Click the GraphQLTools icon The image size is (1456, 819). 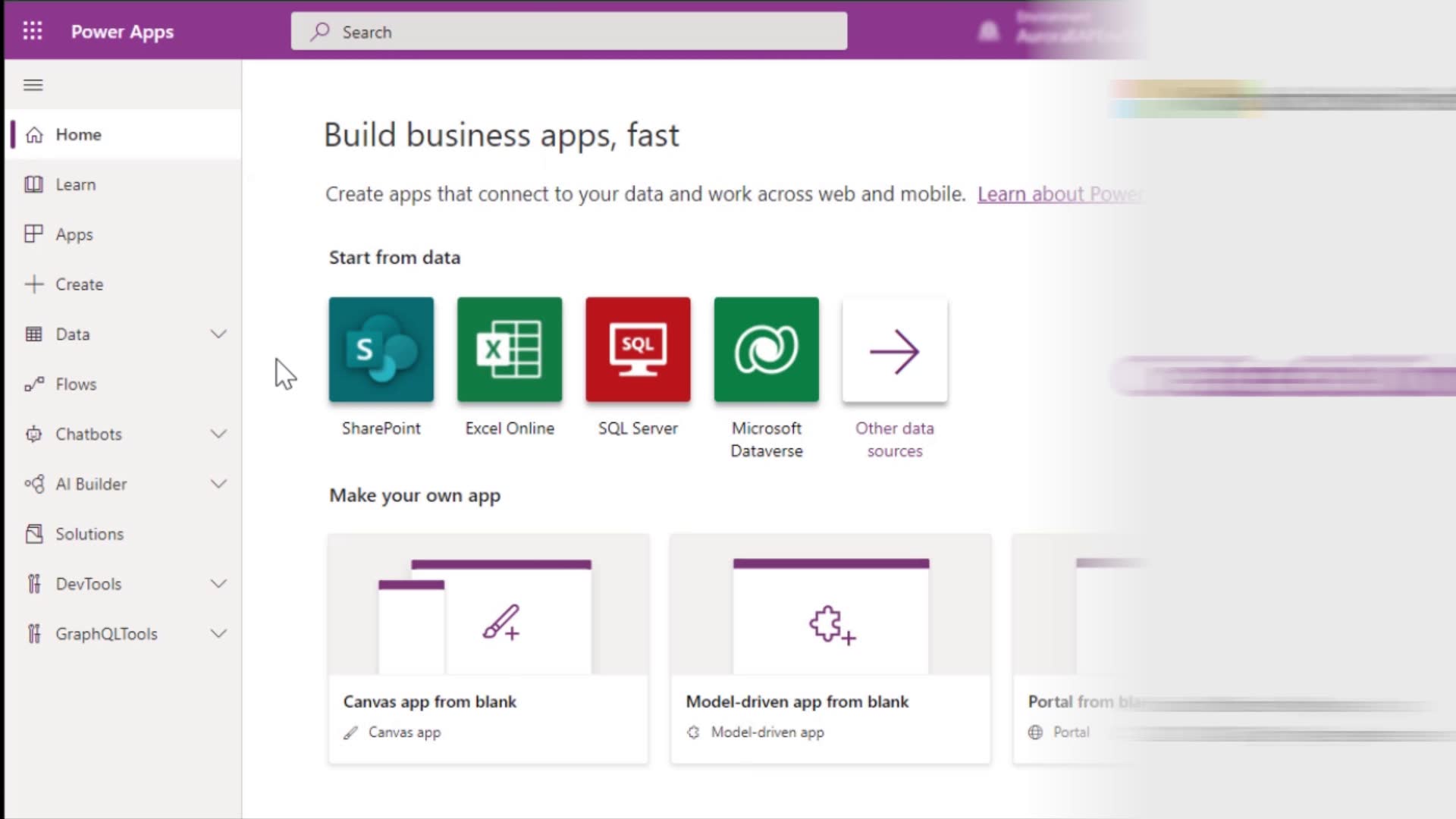(34, 634)
